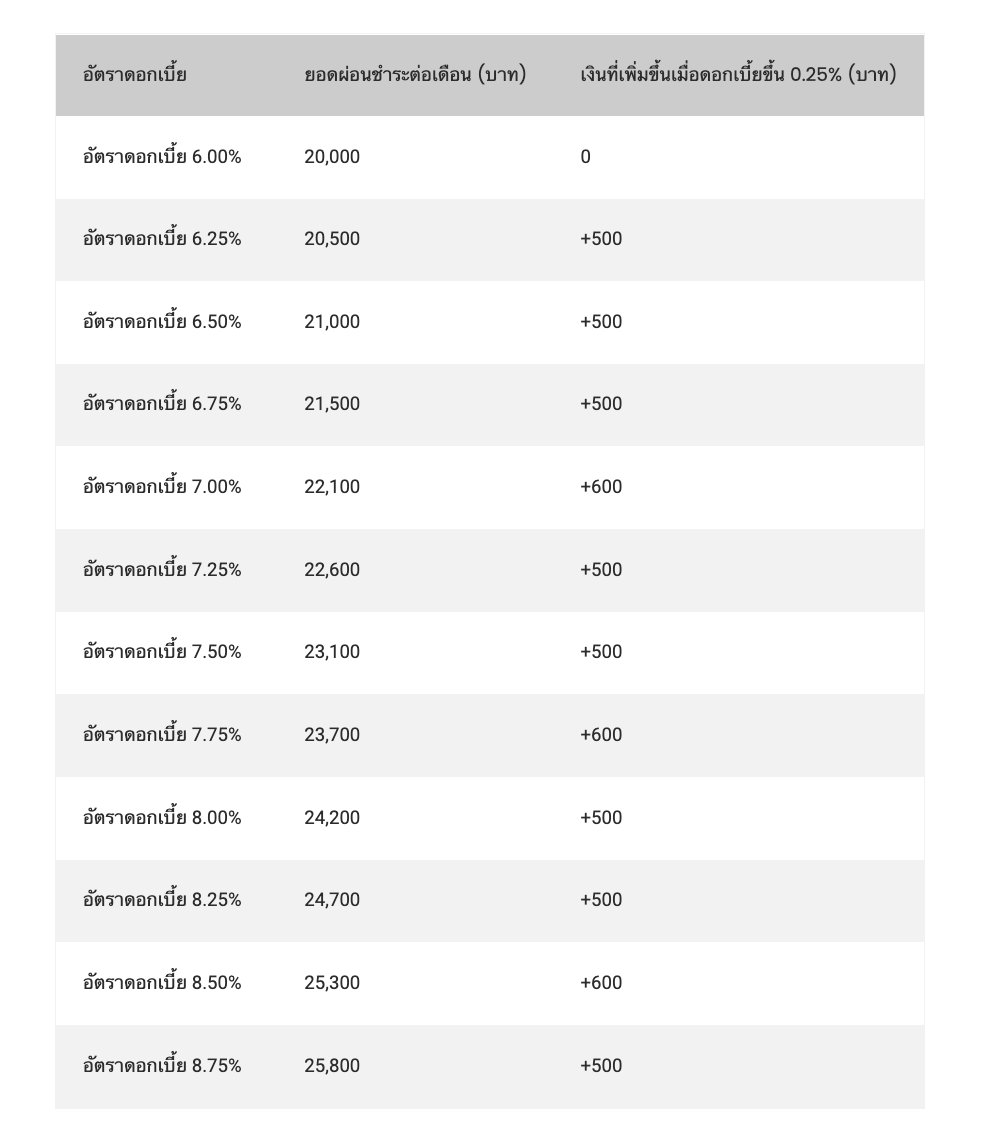Viewport: 1002px width, 1130px height.
Task: Click the "อัตราดอกเบี้ย" column header
Action: [x=135, y=75]
